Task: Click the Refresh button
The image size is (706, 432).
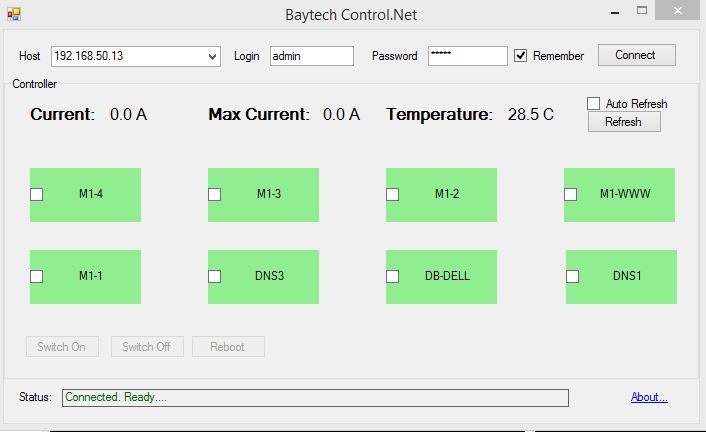Action: tap(623, 122)
